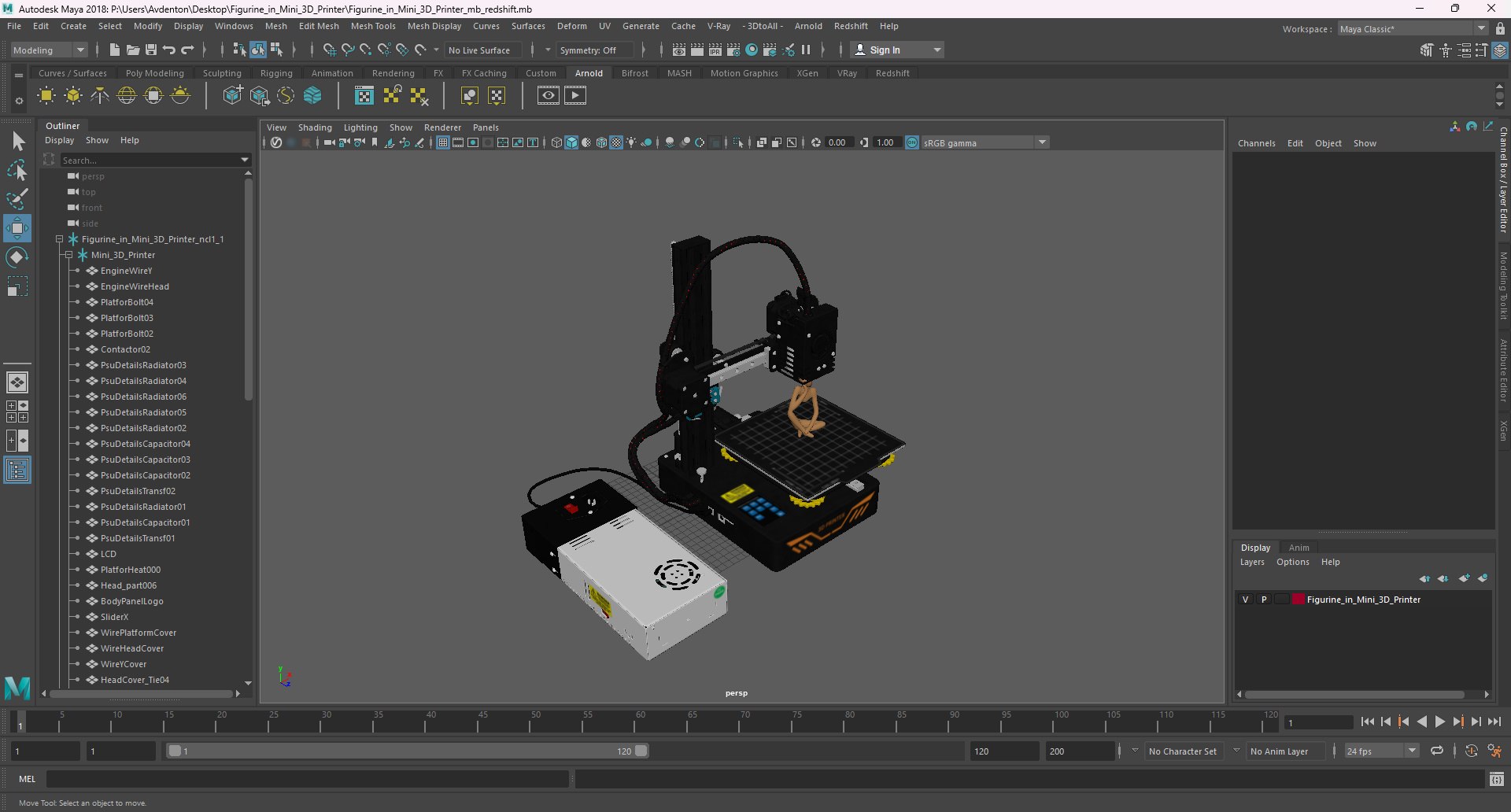Click the Arnold skydome light shelf icon

tap(127, 96)
